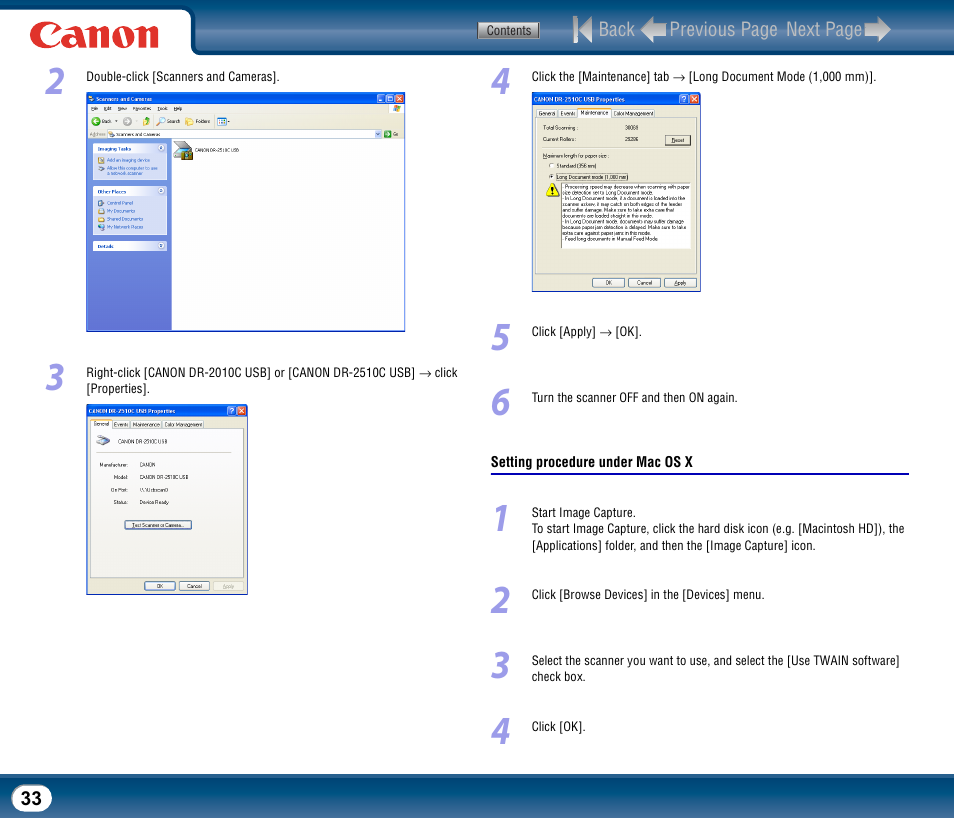The image size is (954, 818).
Task: Click the Address bar field
Action: [x=245, y=134]
